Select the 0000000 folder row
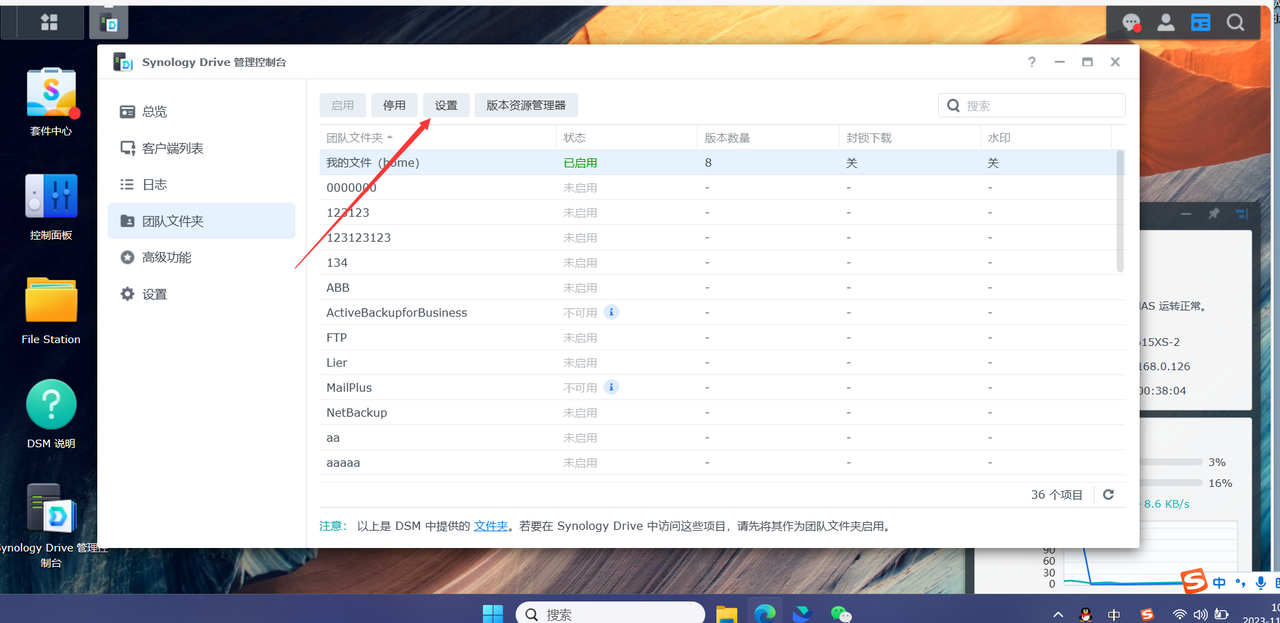1280x623 pixels. click(717, 187)
